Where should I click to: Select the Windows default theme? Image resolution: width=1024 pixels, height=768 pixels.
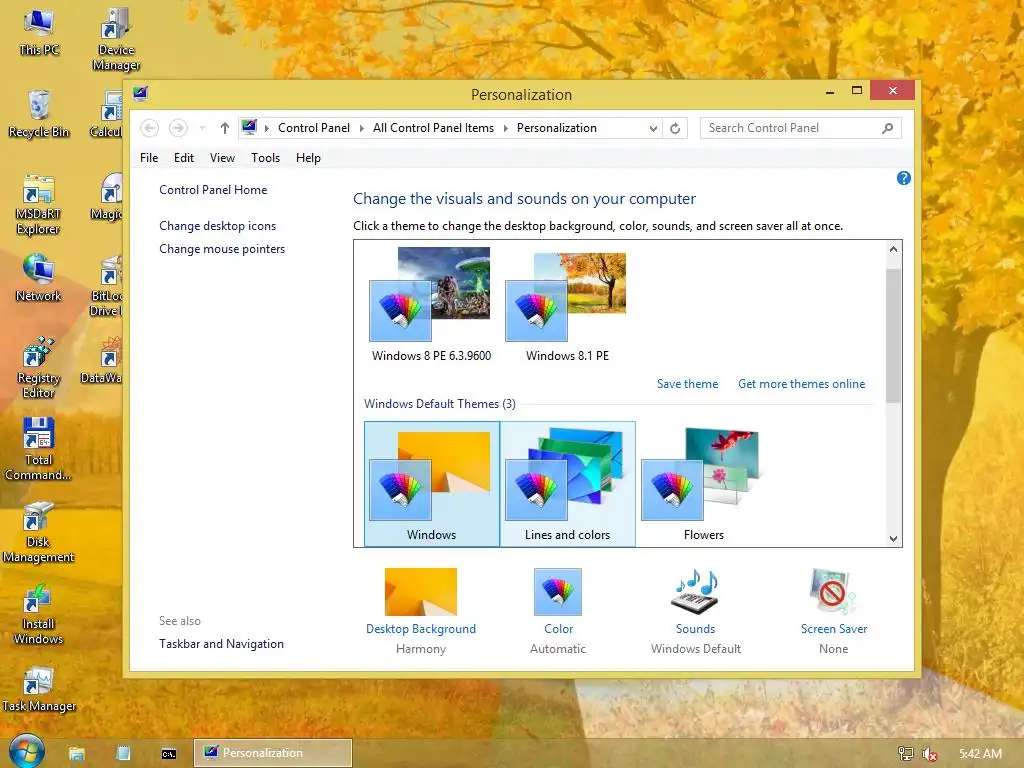pyautogui.click(x=432, y=484)
